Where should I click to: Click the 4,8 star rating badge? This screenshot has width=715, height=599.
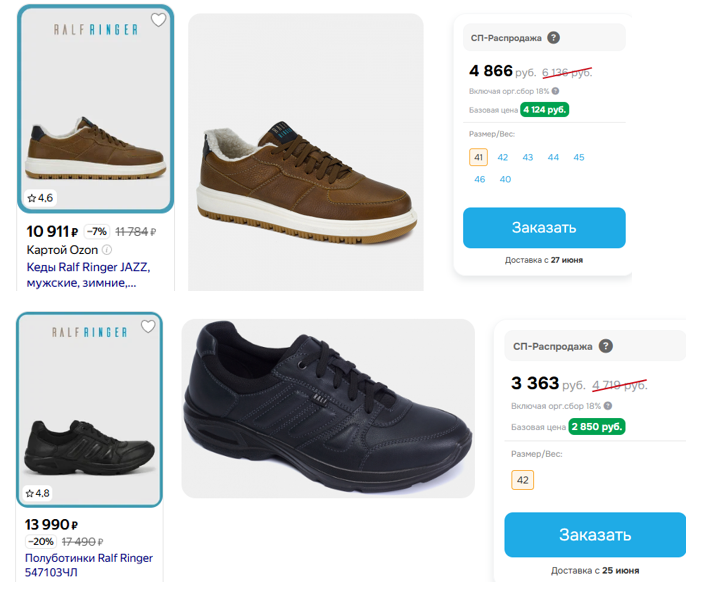(38, 493)
